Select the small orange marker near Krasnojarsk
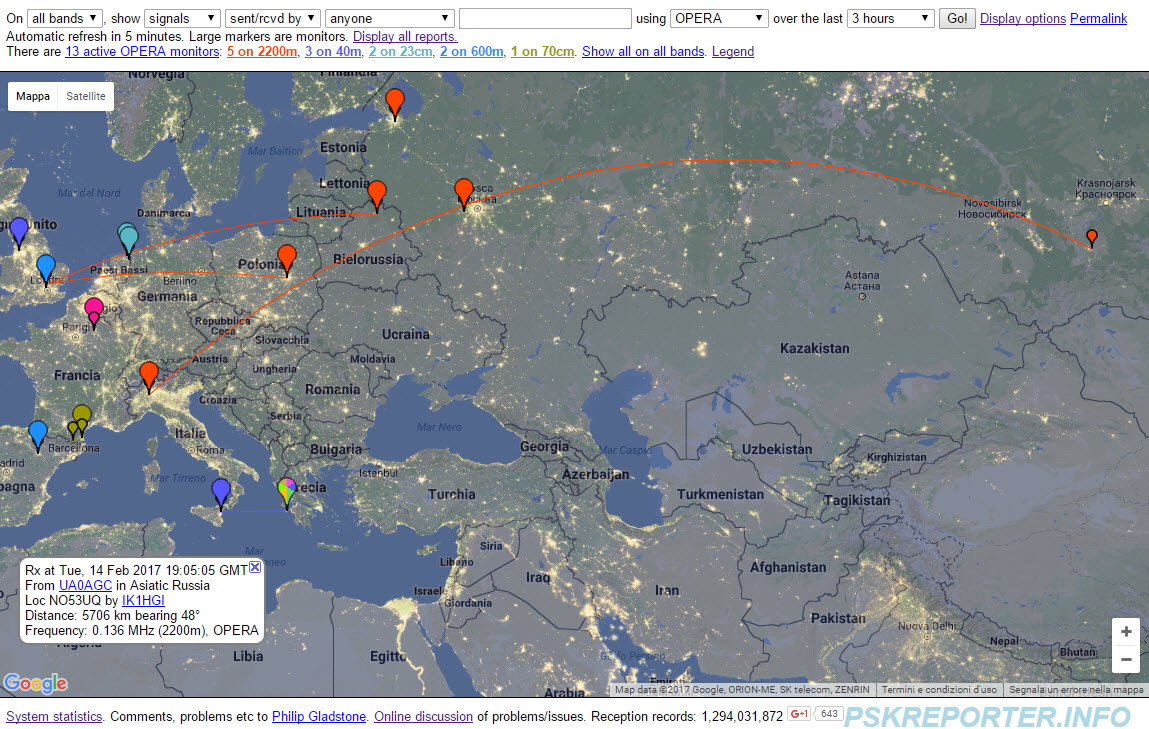 1092,238
